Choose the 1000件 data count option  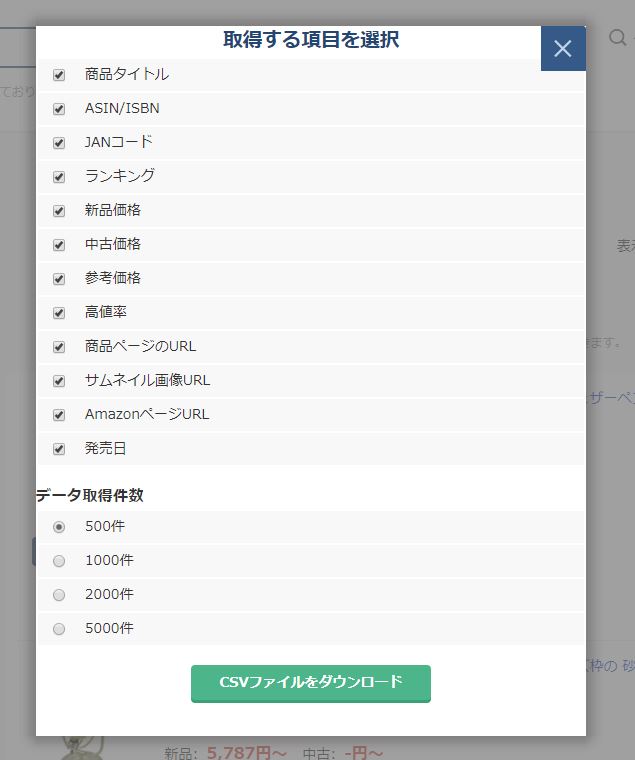pyautogui.click(x=59, y=561)
